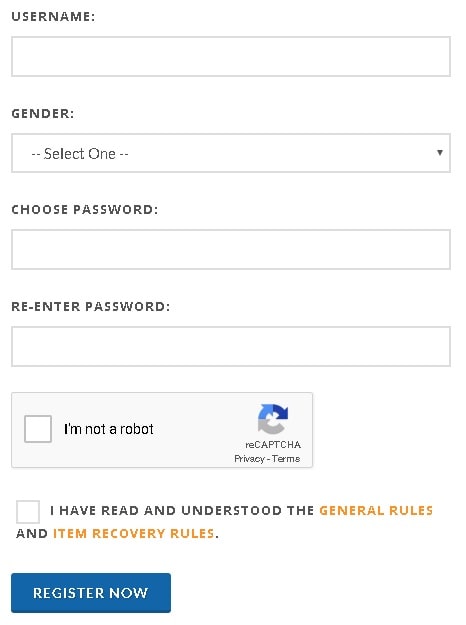Viewport: 466px width, 625px height.
Task: Tick the rules agreement checkbox
Action: pos(28,511)
